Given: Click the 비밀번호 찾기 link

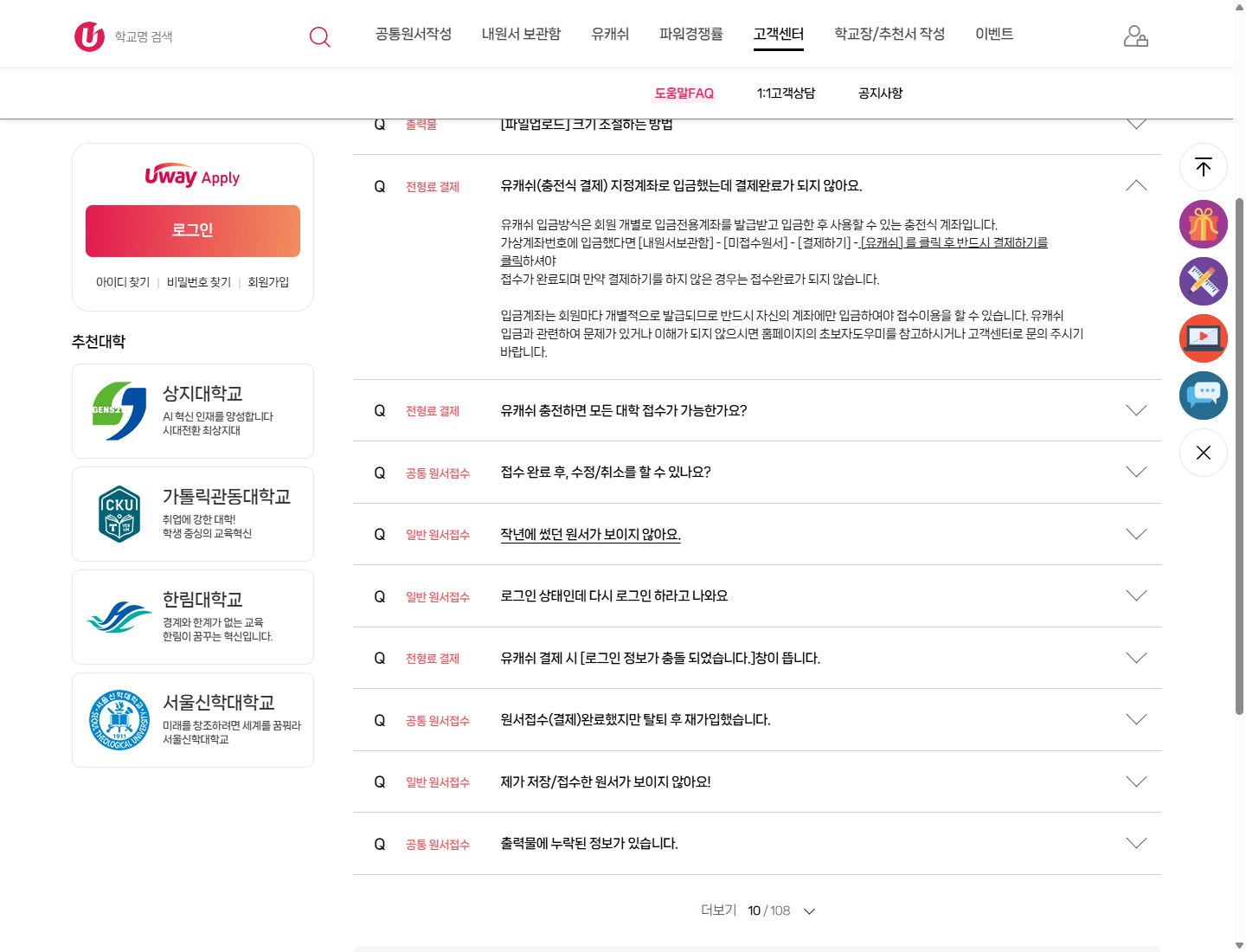Looking at the screenshot, I should point(199,282).
